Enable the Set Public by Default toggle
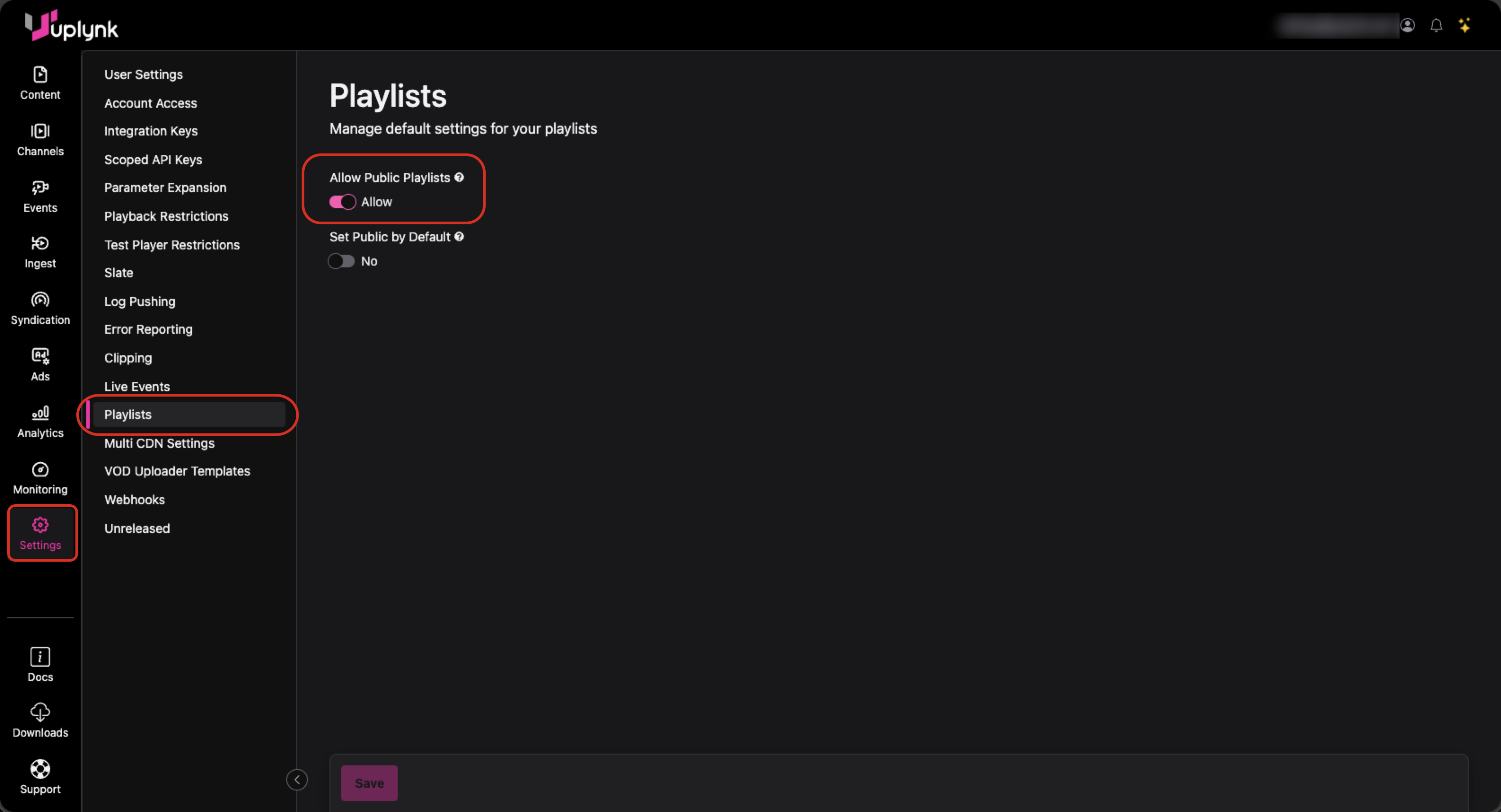Screen dimensions: 1501x812 point(342,262)
